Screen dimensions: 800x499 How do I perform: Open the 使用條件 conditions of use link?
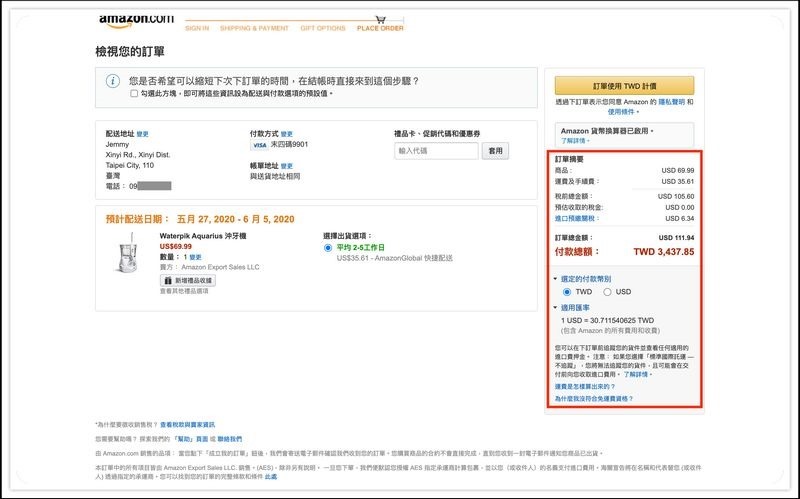coord(621,112)
